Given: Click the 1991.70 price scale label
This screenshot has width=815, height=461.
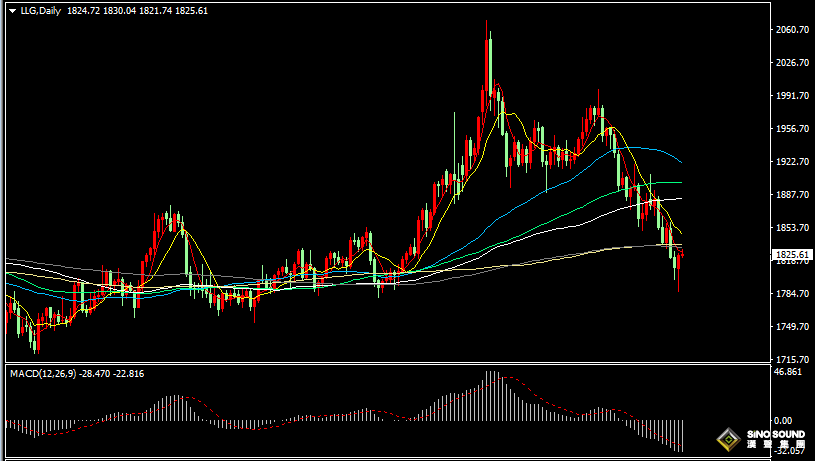Looking at the screenshot, I should coord(792,96).
